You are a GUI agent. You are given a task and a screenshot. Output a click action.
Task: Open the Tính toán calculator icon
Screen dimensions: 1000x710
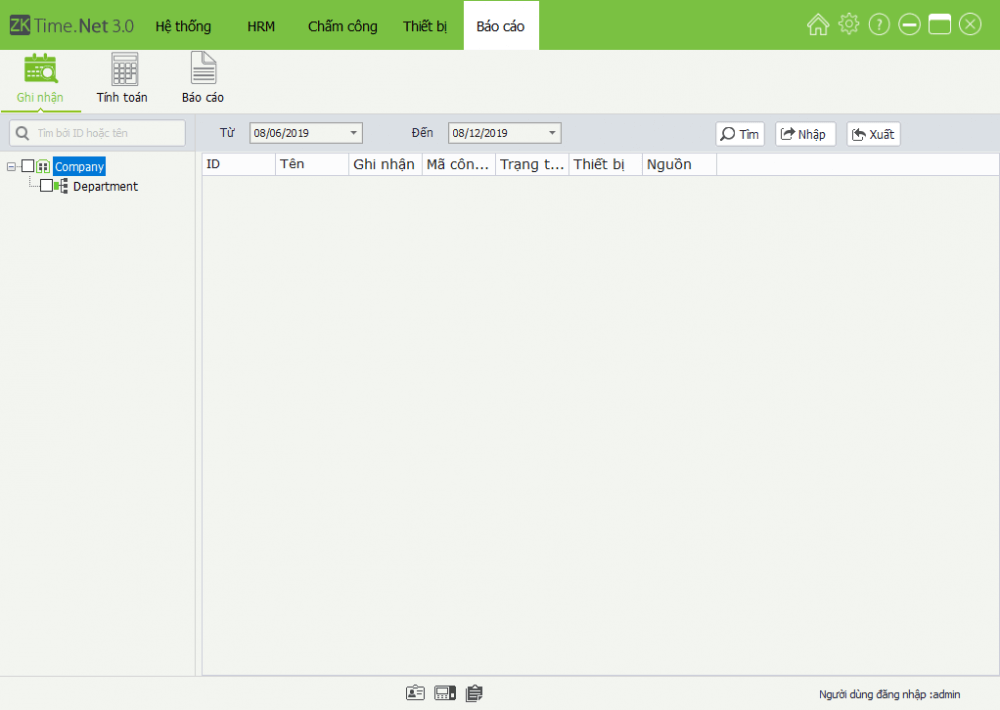124,69
